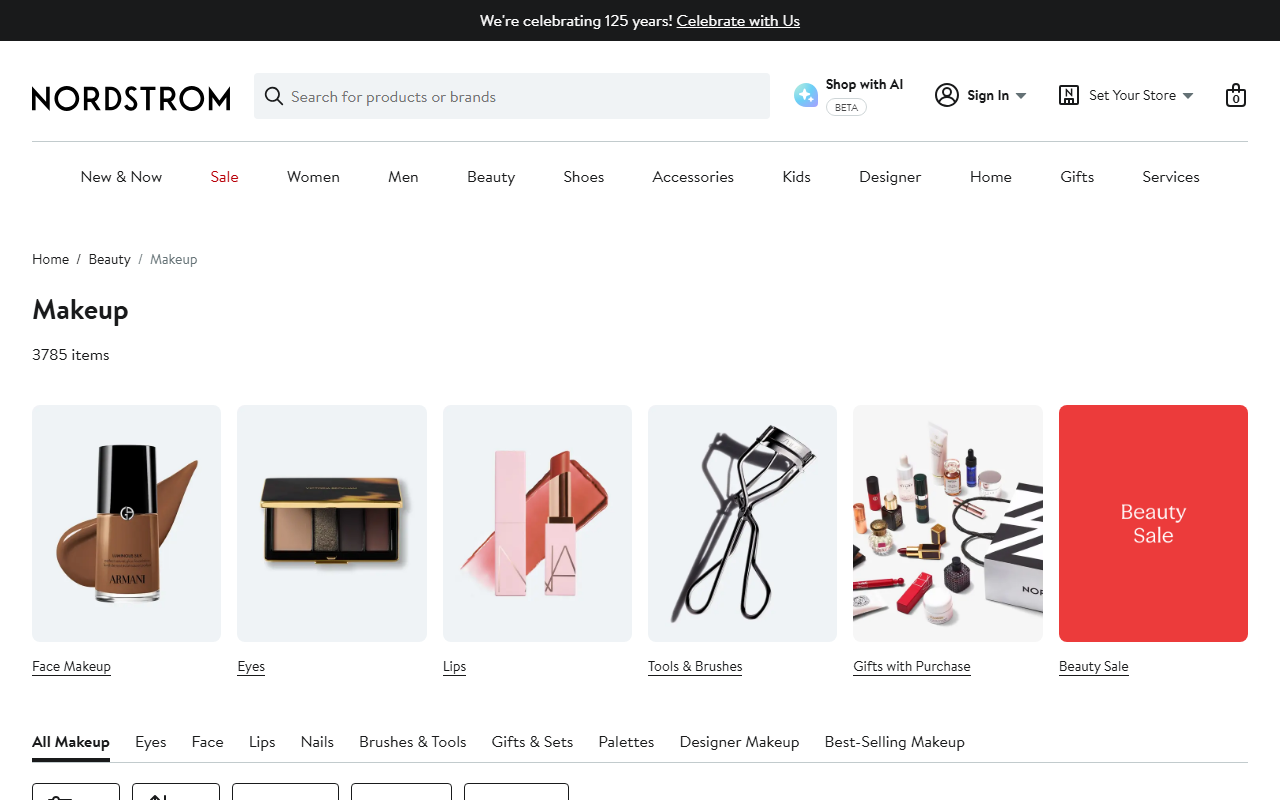Open the Women menu
1280x800 pixels.
pyautogui.click(x=313, y=177)
